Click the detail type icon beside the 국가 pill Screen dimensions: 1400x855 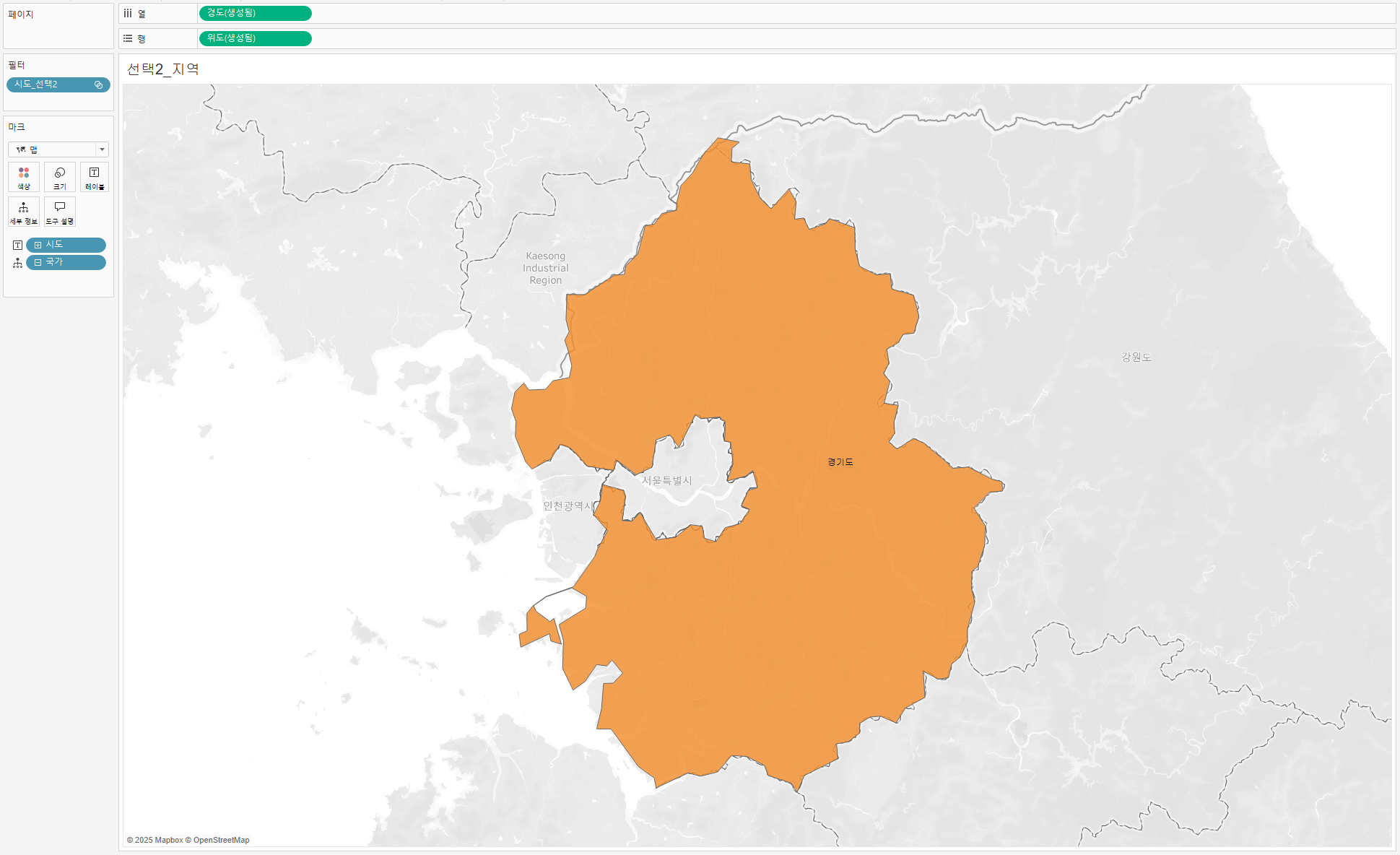17,263
